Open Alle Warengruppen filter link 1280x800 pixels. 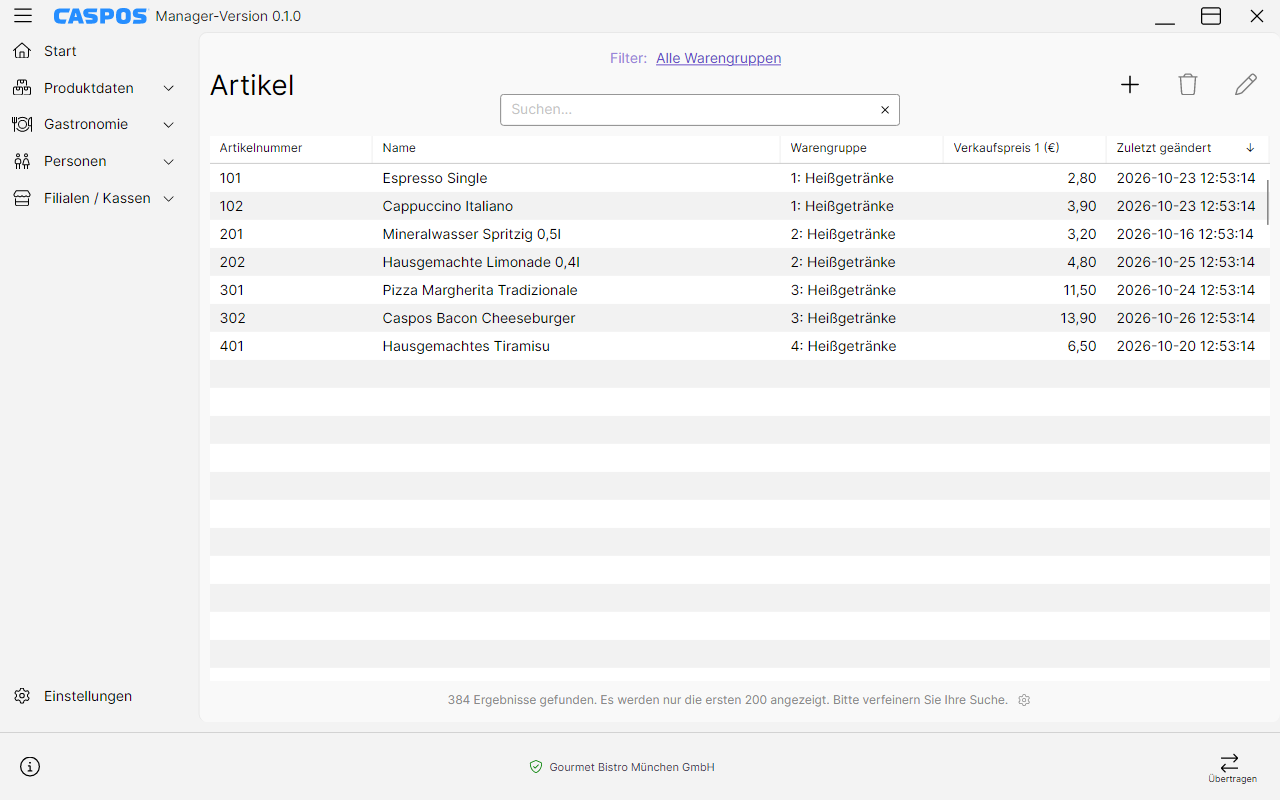coord(718,58)
